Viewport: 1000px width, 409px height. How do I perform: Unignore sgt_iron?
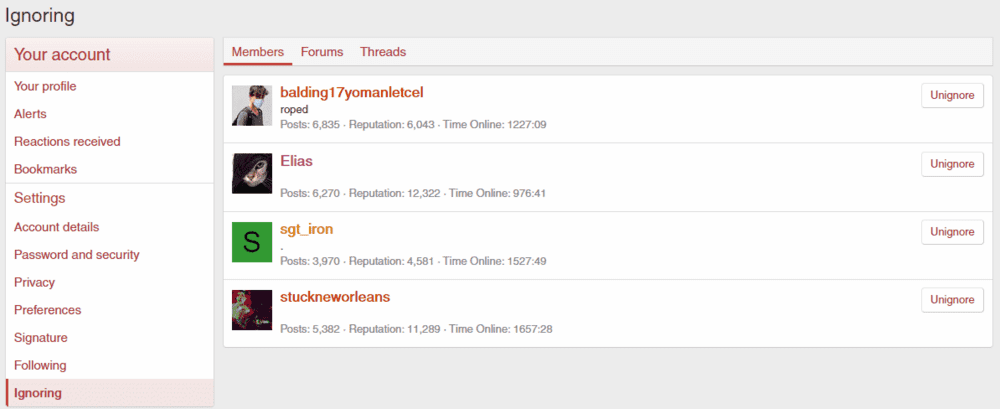pos(952,232)
